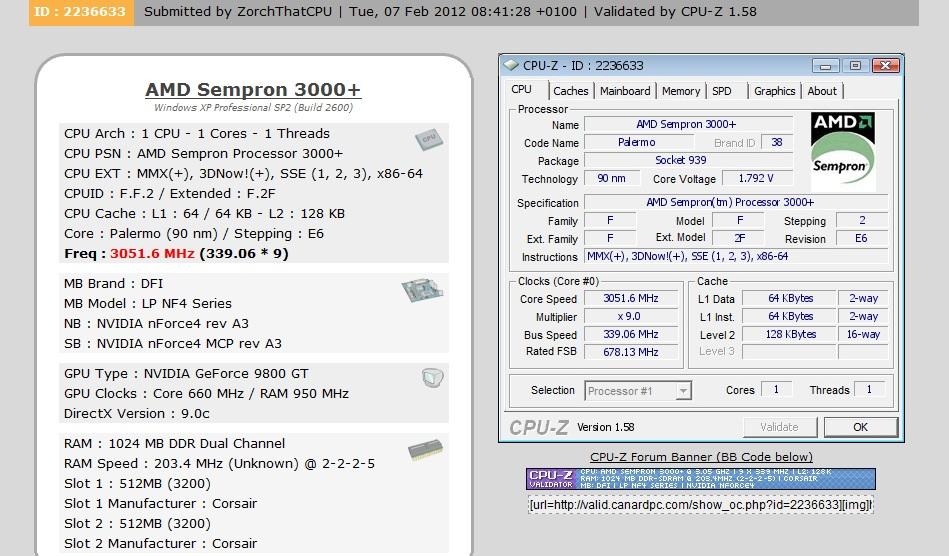This screenshot has width=949, height=556.
Task: Click the Cores count field
Action: click(x=777, y=390)
